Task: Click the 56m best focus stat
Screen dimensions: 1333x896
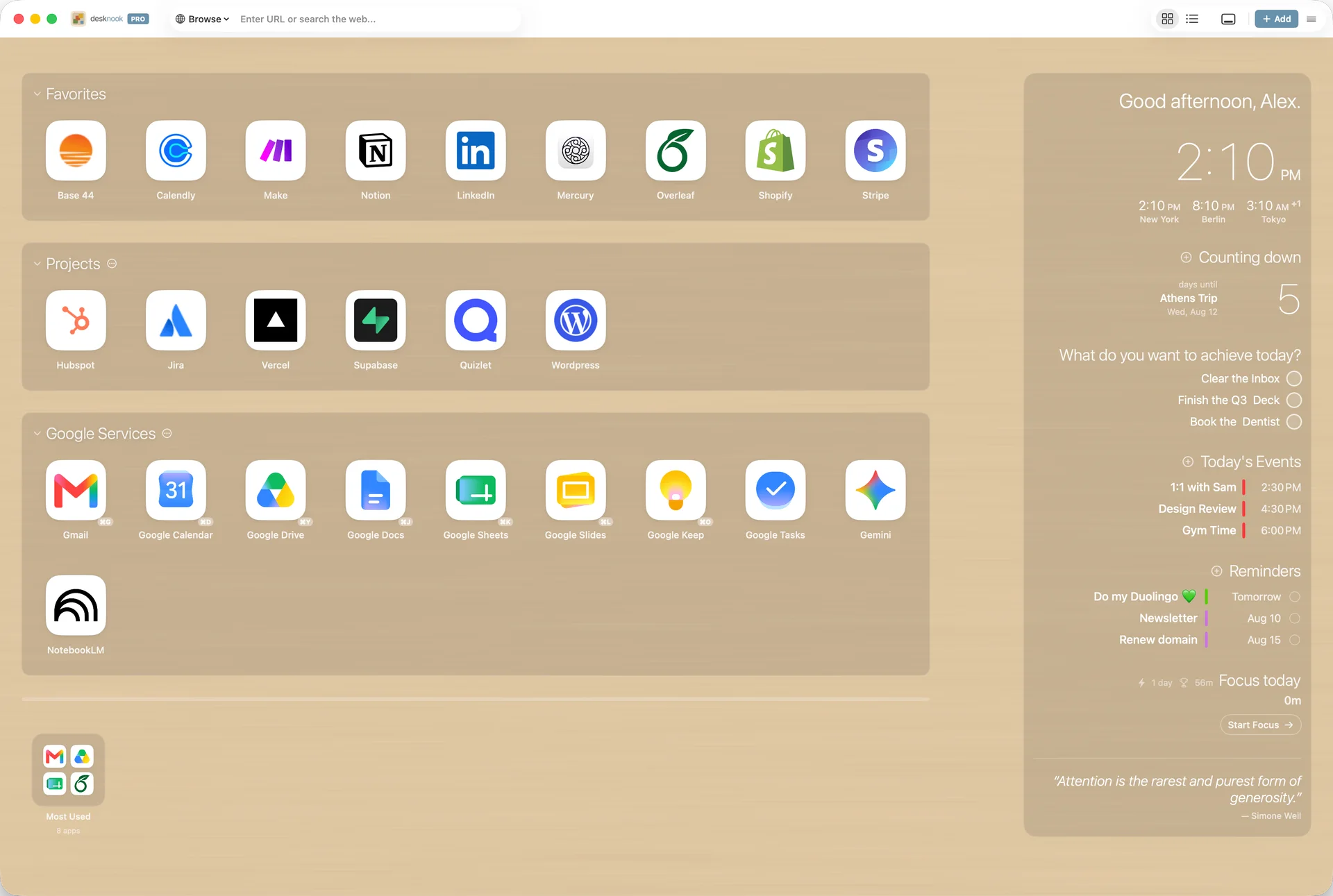Action: (x=1197, y=683)
